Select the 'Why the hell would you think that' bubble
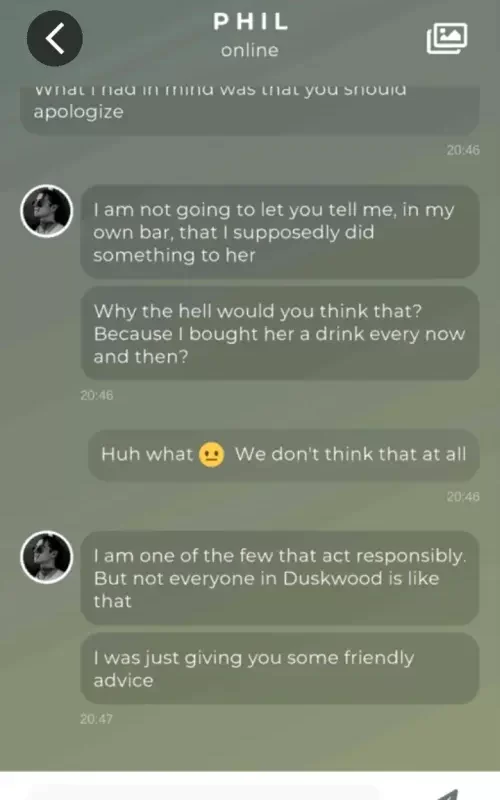The width and height of the screenshot is (500, 800). (x=280, y=333)
